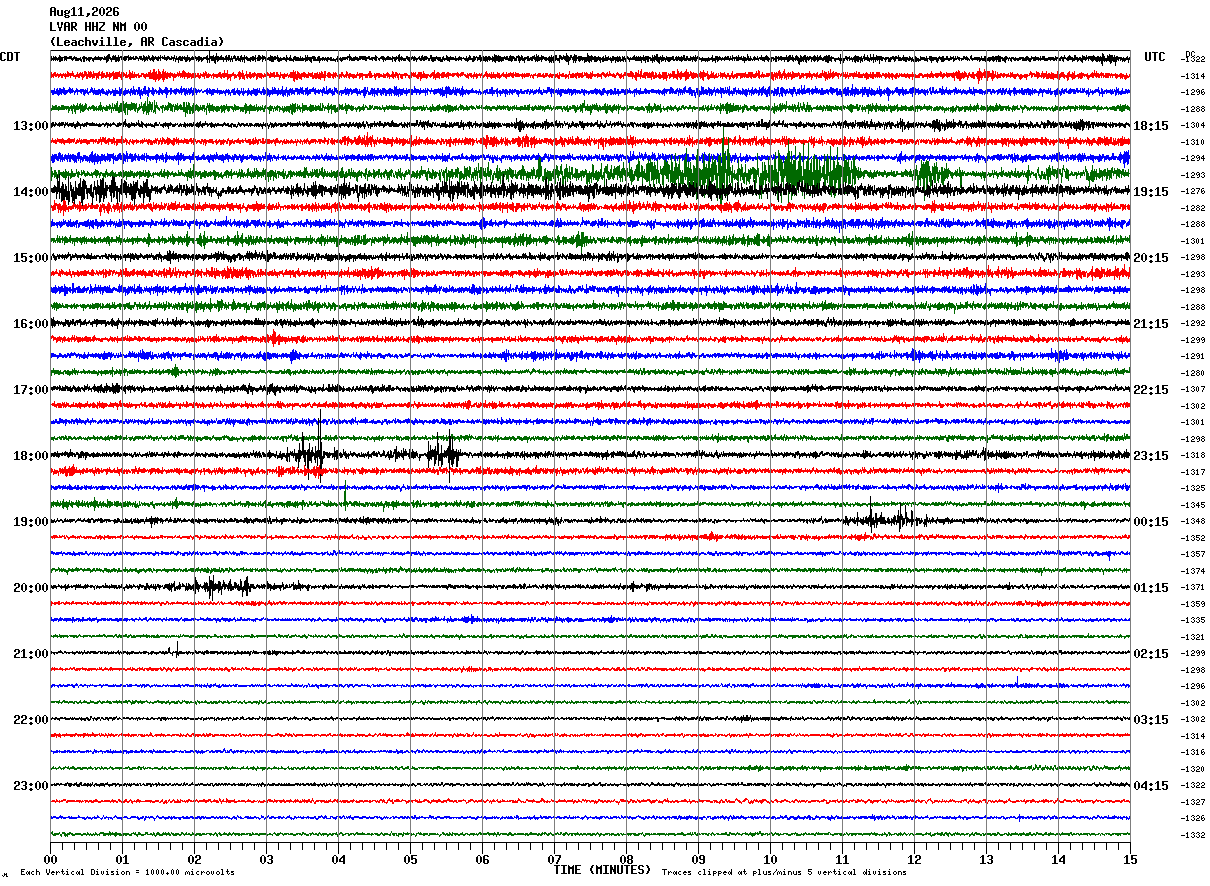Click the "15:00" CDT time label
This screenshot has height=886, width=1210.
[30, 258]
